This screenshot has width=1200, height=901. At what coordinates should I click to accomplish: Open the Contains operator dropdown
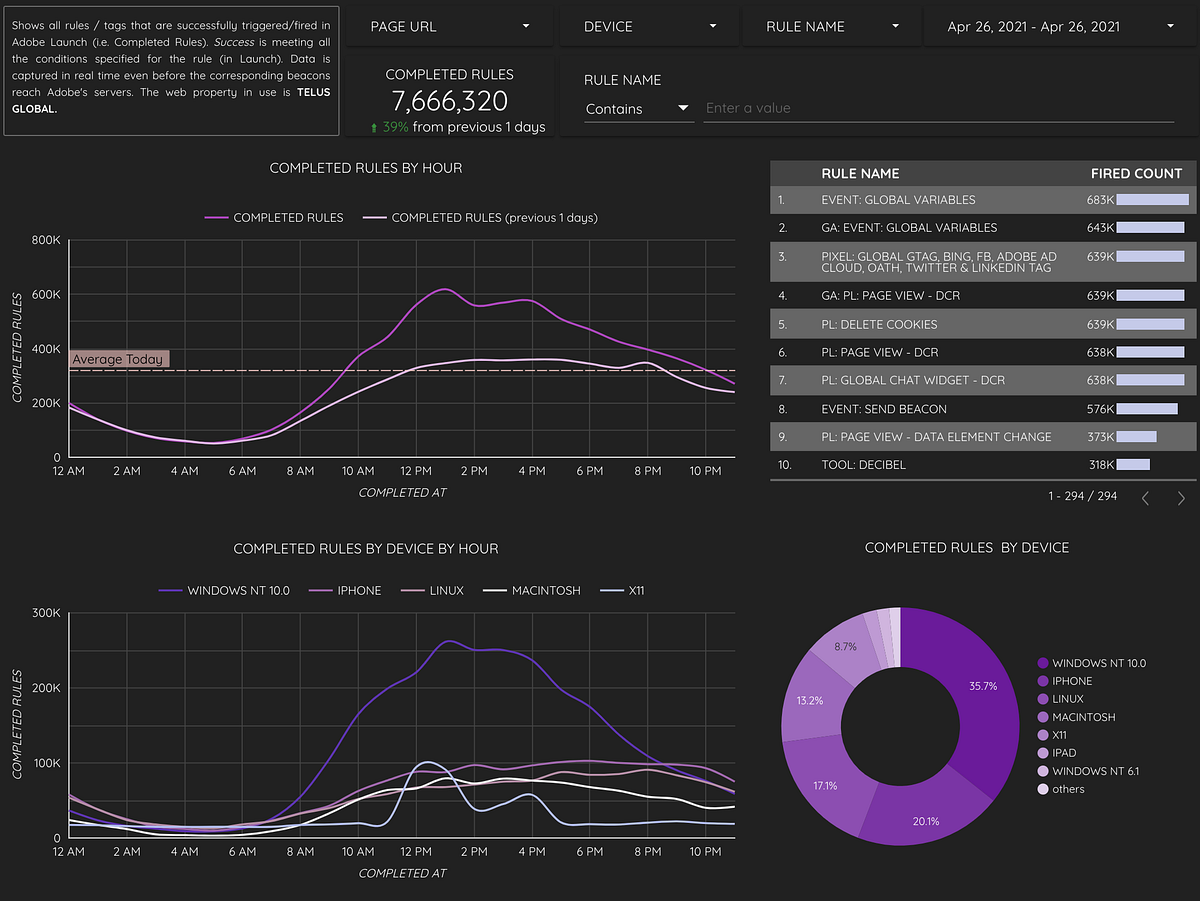tap(638, 108)
